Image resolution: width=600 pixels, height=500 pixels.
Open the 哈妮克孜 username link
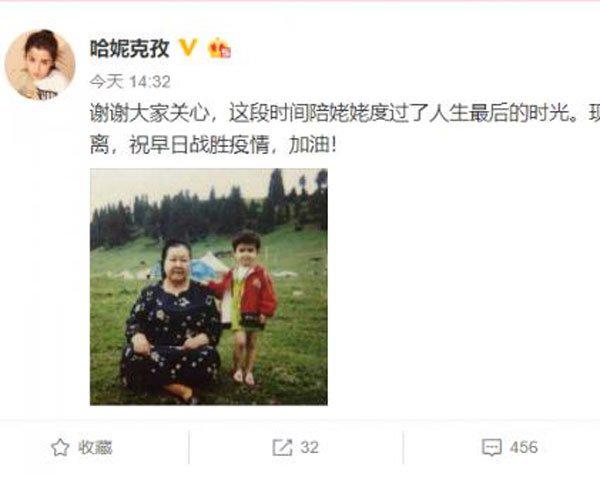pos(130,49)
